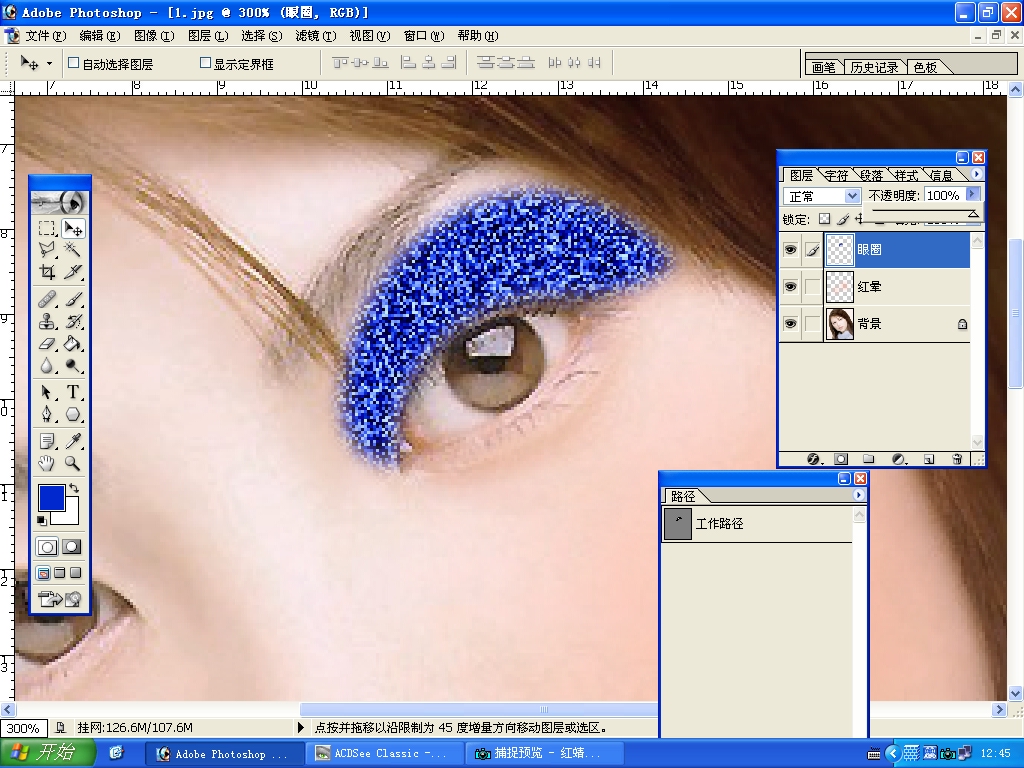Select the Magic Wand tool

(x=72, y=249)
